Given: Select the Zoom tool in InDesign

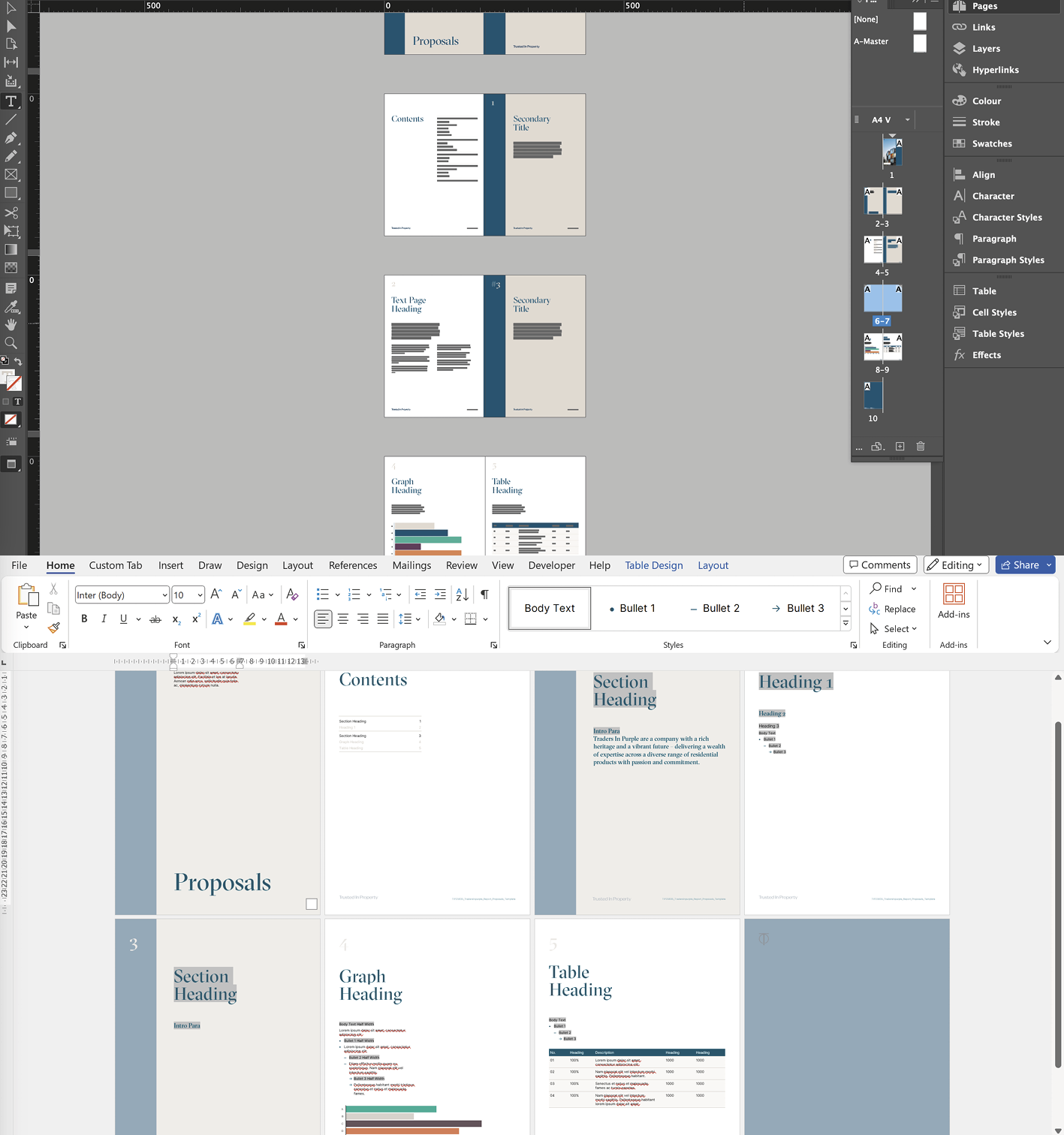Looking at the screenshot, I should [x=11, y=343].
